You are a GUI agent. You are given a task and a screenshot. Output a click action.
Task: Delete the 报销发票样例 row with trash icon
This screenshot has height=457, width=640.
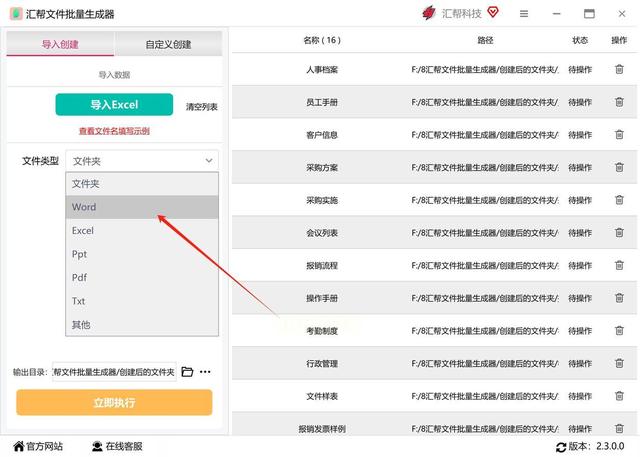(x=619, y=428)
